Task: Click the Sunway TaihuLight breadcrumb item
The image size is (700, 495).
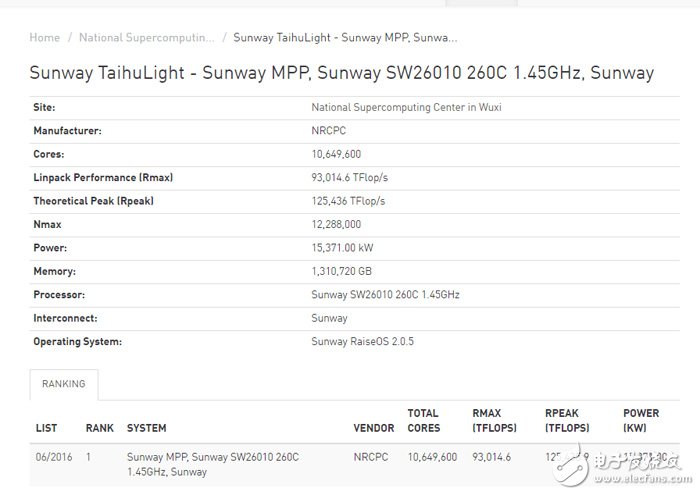Action: click(x=345, y=38)
